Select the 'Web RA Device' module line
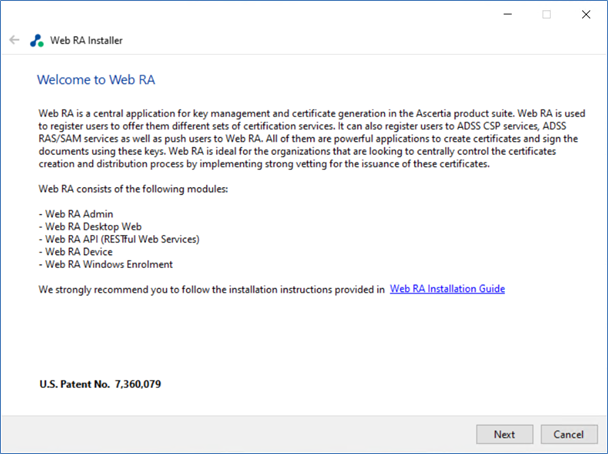608x454 pixels. click(x=76, y=252)
